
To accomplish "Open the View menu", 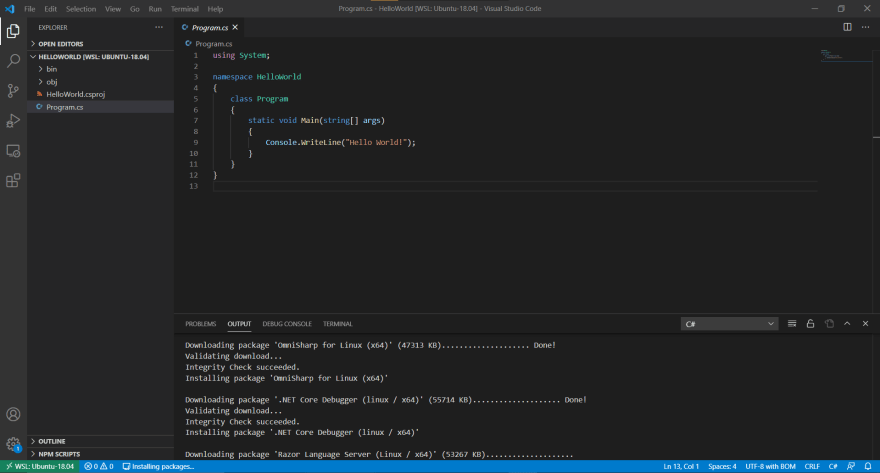I will (113, 9).
